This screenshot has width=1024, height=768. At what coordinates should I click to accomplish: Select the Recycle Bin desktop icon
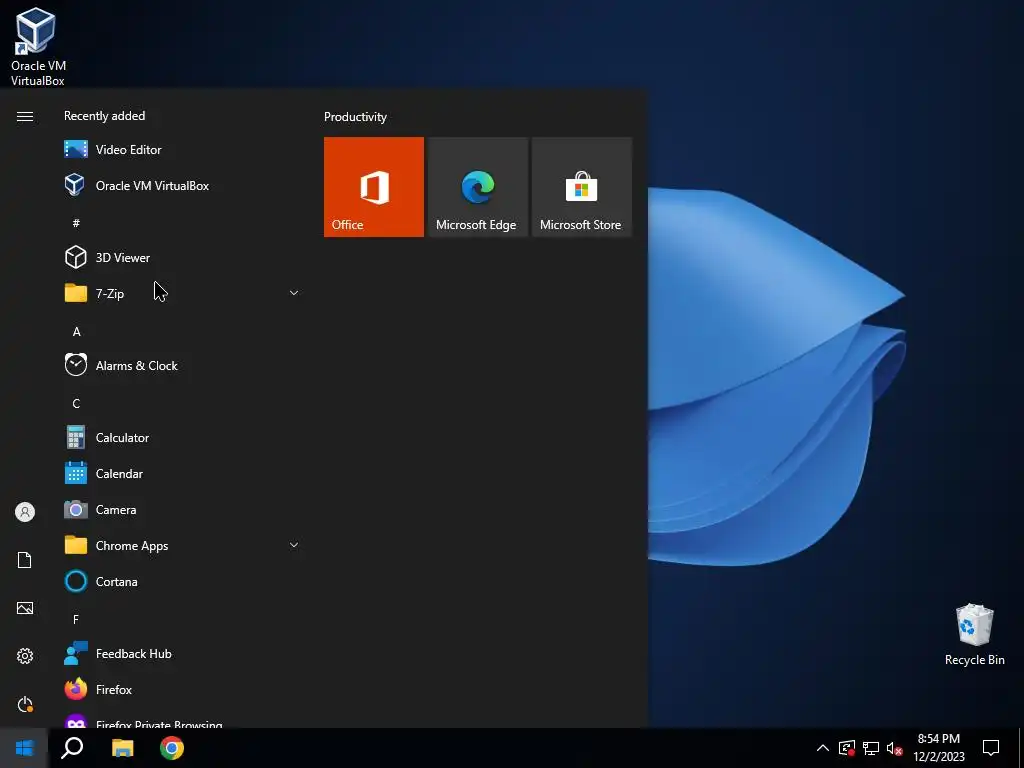coord(974,634)
